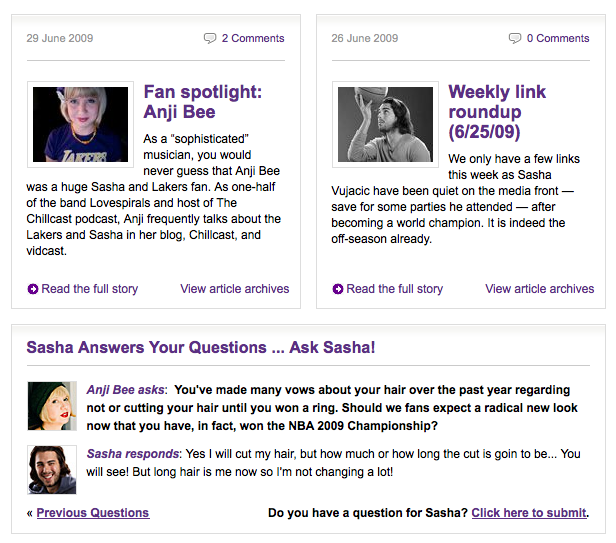Open the 0 Comments link
The image size is (616, 543).
click(x=558, y=38)
